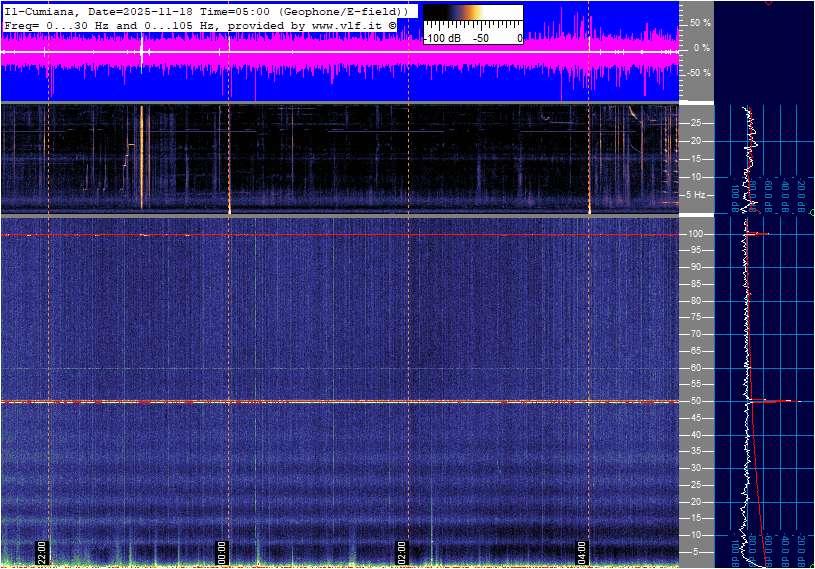Viewport: 815px width, 569px height.
Task: Click the 25 tick on the geophone frequency axis
Action: coord(697,123)
